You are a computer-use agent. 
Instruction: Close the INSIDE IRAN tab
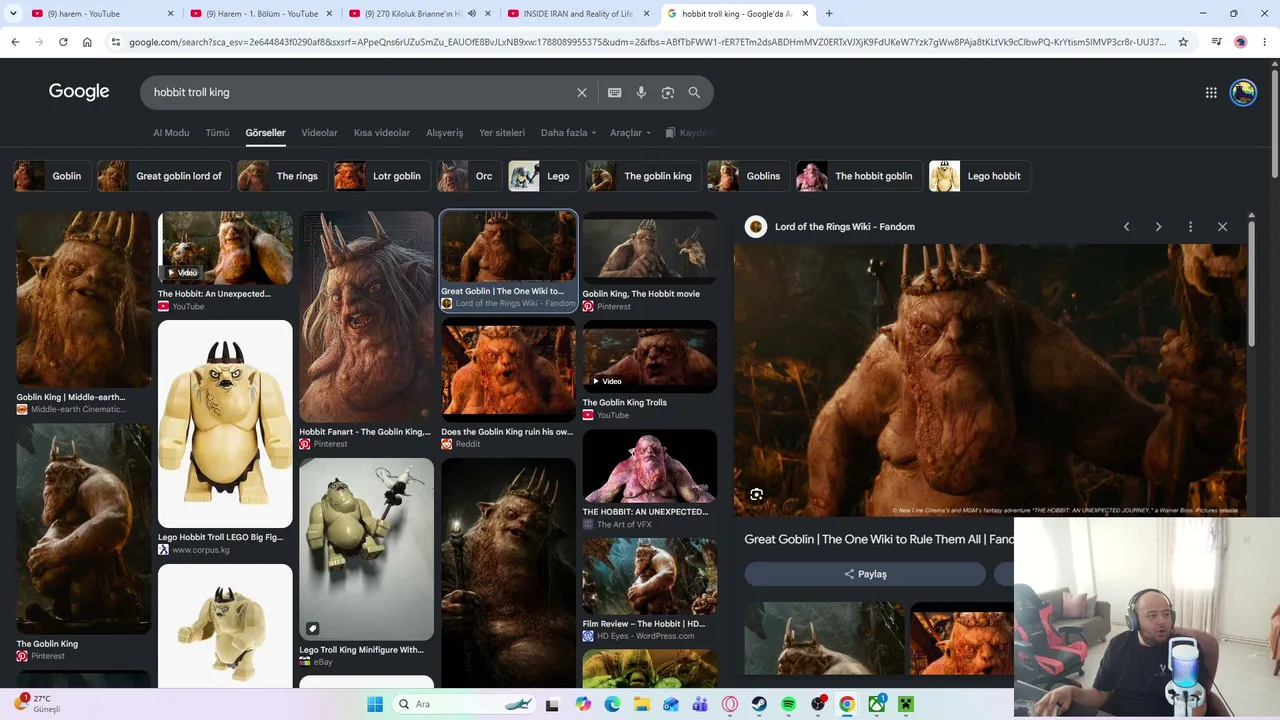tap(646, 14)
